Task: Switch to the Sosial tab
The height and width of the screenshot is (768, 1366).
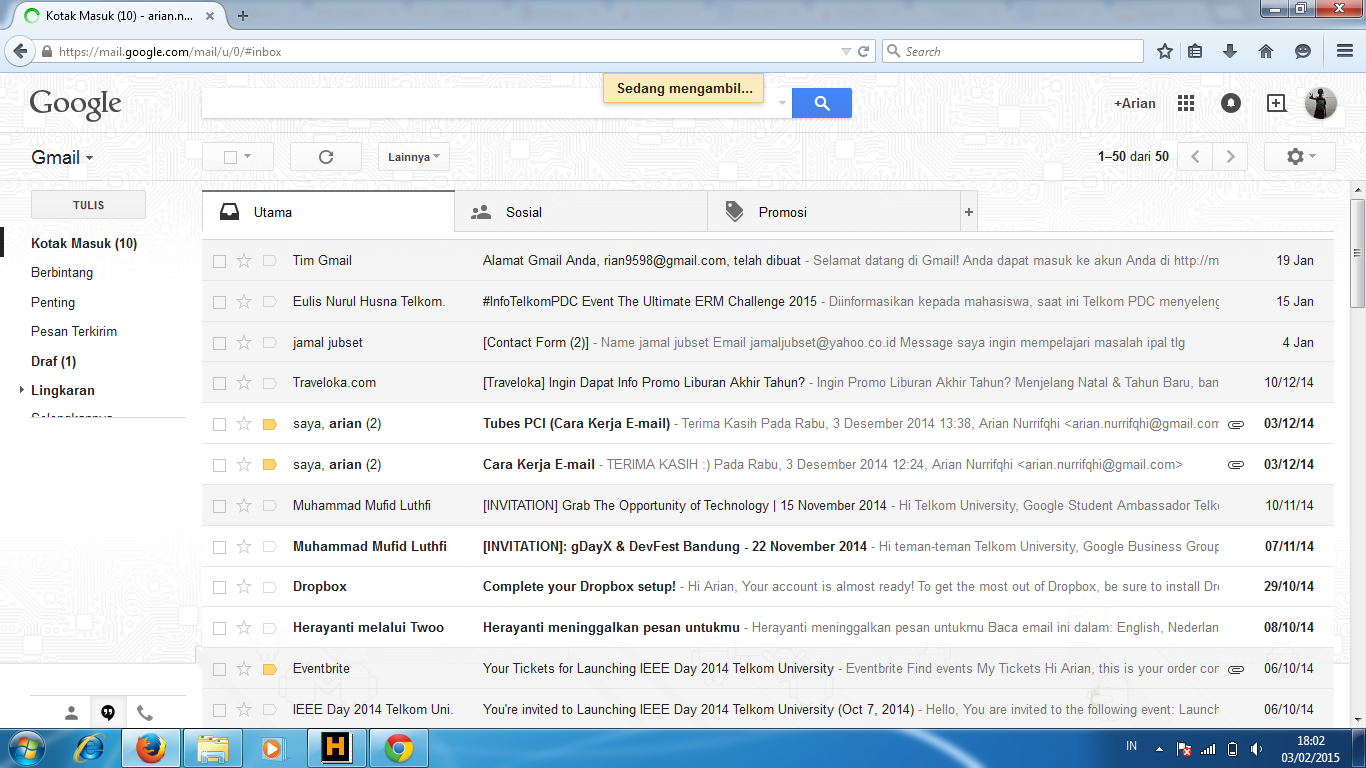Action: click(581, 212)
